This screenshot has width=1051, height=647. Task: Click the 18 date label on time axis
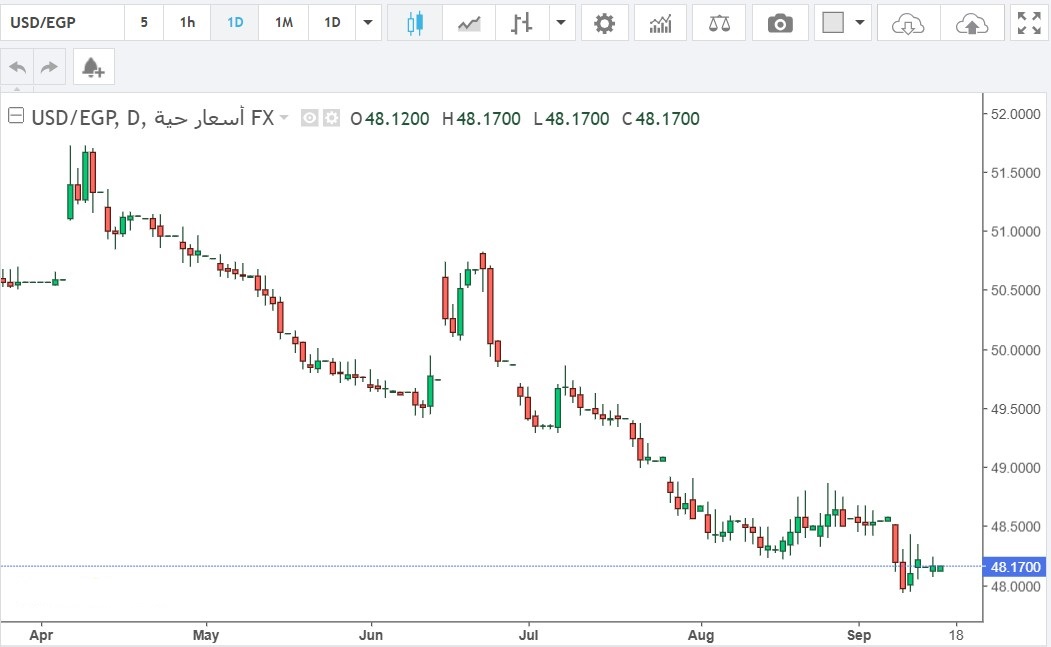(x=956, y=635)
